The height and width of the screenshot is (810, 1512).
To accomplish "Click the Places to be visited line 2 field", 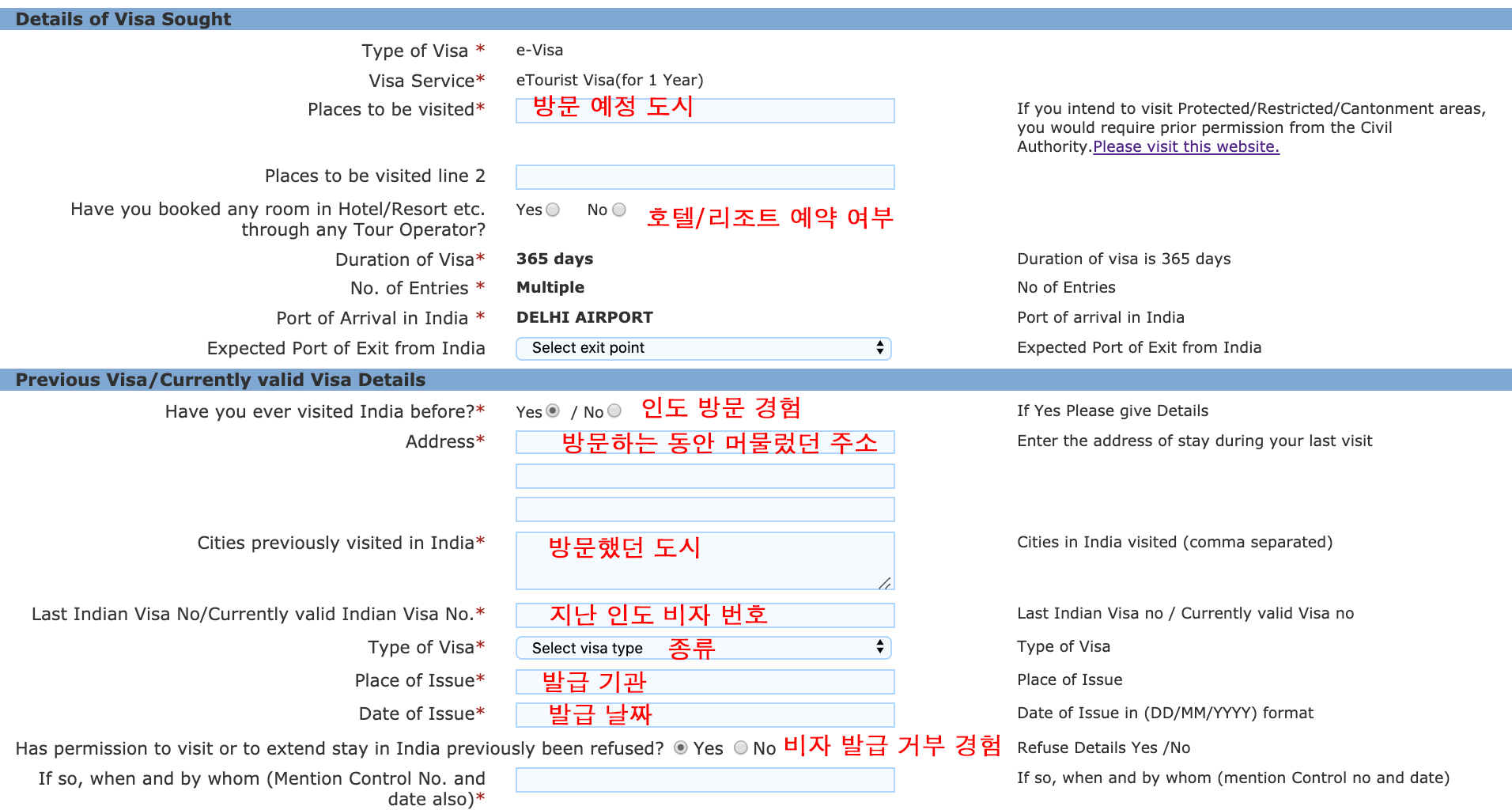I will [x=705, y=177].
